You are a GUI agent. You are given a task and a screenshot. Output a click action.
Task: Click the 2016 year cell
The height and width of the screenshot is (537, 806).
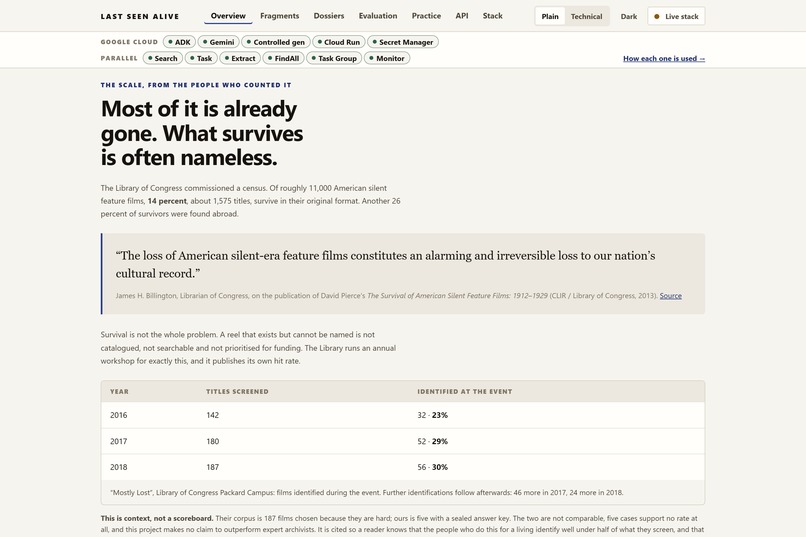coord(118,415)
